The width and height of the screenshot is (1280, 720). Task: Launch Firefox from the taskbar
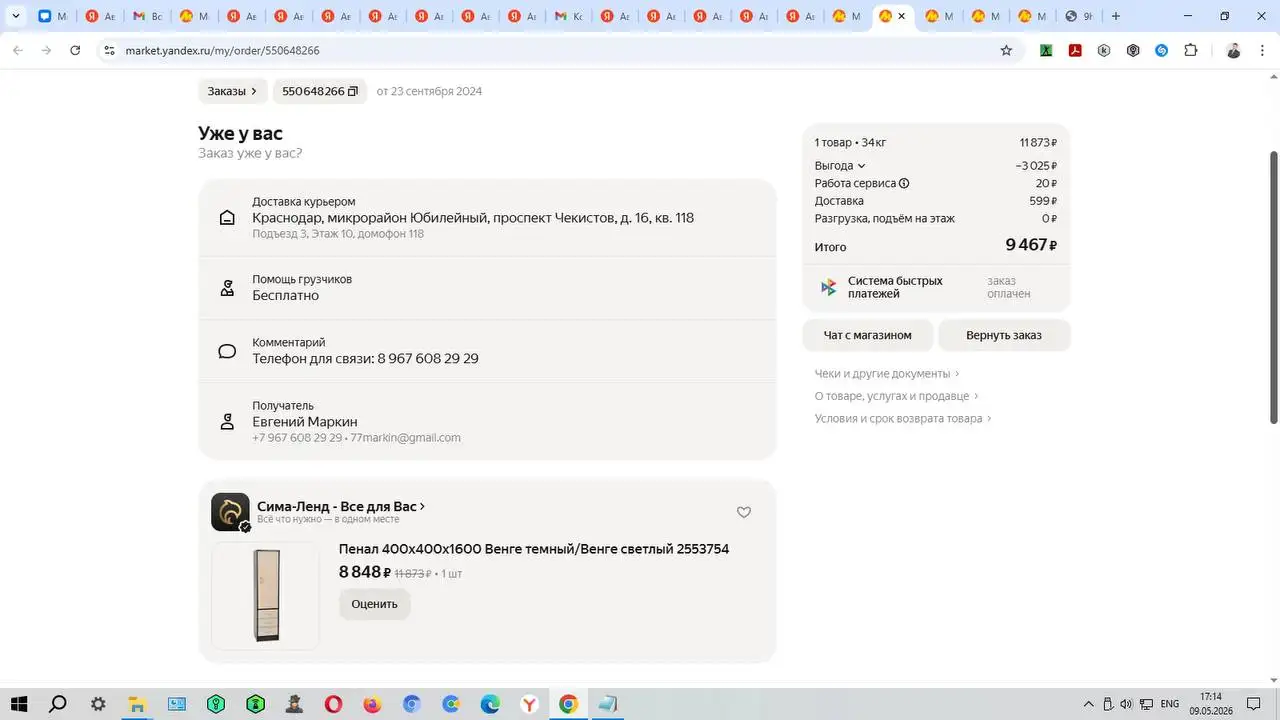click(x=372, y=704)
